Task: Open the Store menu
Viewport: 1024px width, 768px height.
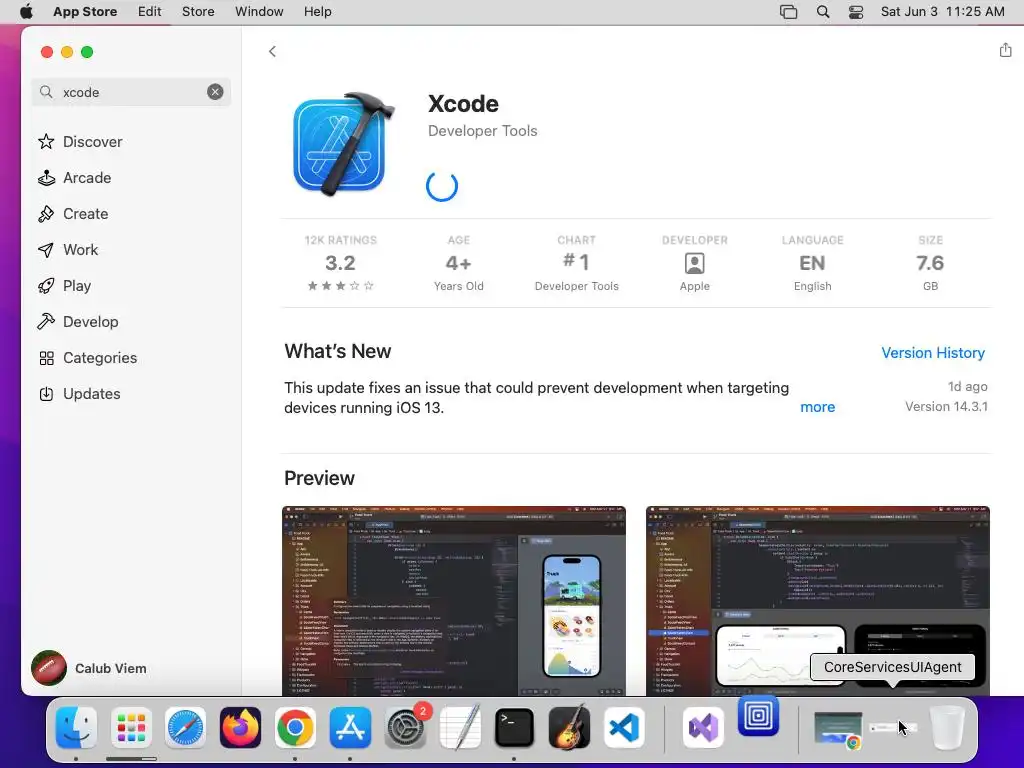Action: (198, 12)
